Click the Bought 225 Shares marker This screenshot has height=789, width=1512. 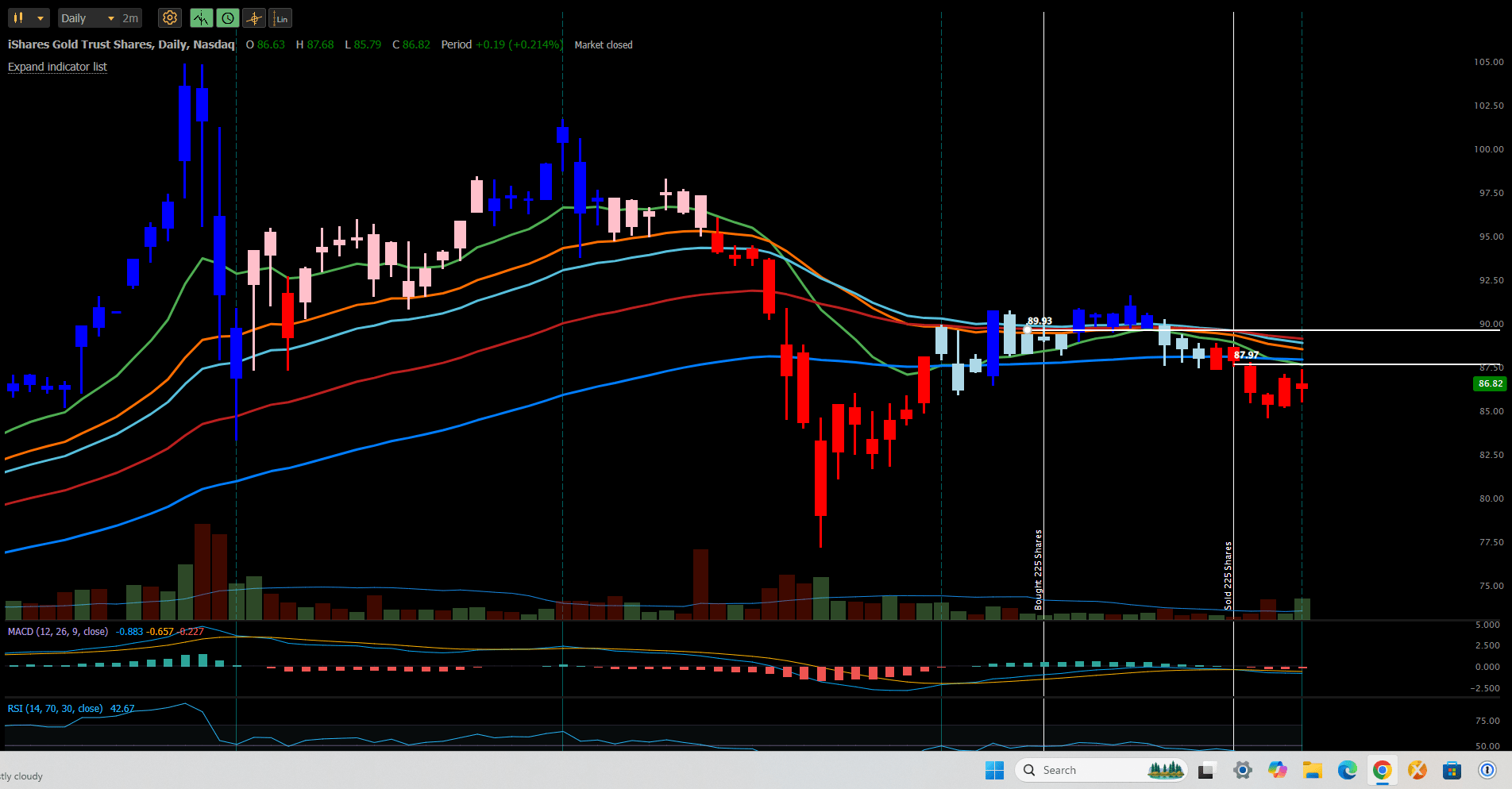(1038, 570)
